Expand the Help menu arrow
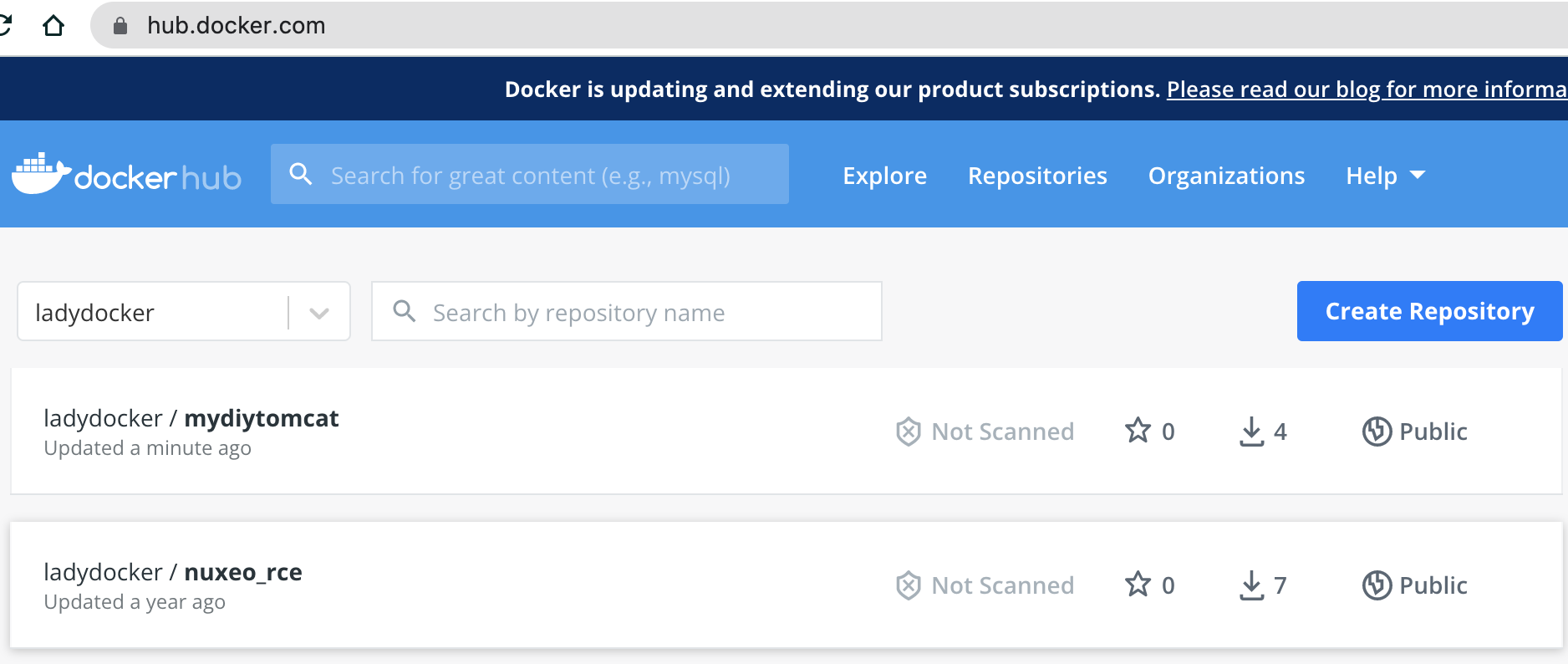1568x664 pixels. [1418, 175]
